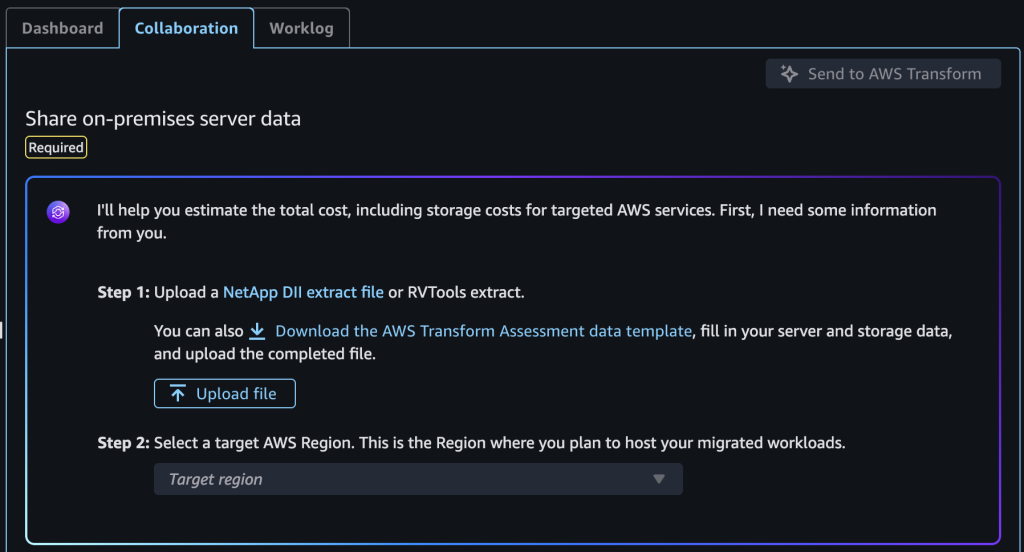Download the AWS Transform Assessment data template
This screenshot has height=552, width=1024.
tap(483, 331)
